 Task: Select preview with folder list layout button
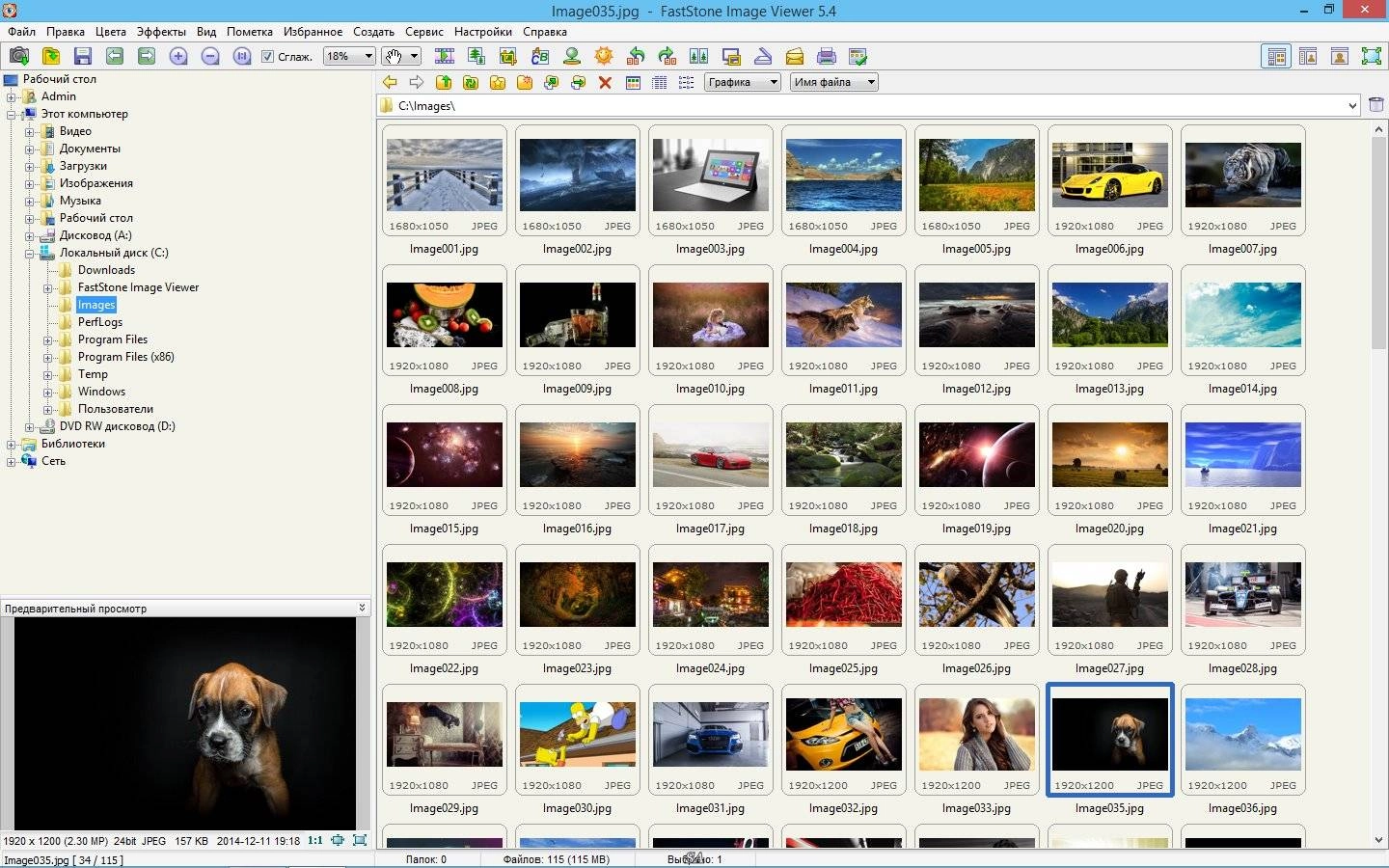click(1308, 56)
